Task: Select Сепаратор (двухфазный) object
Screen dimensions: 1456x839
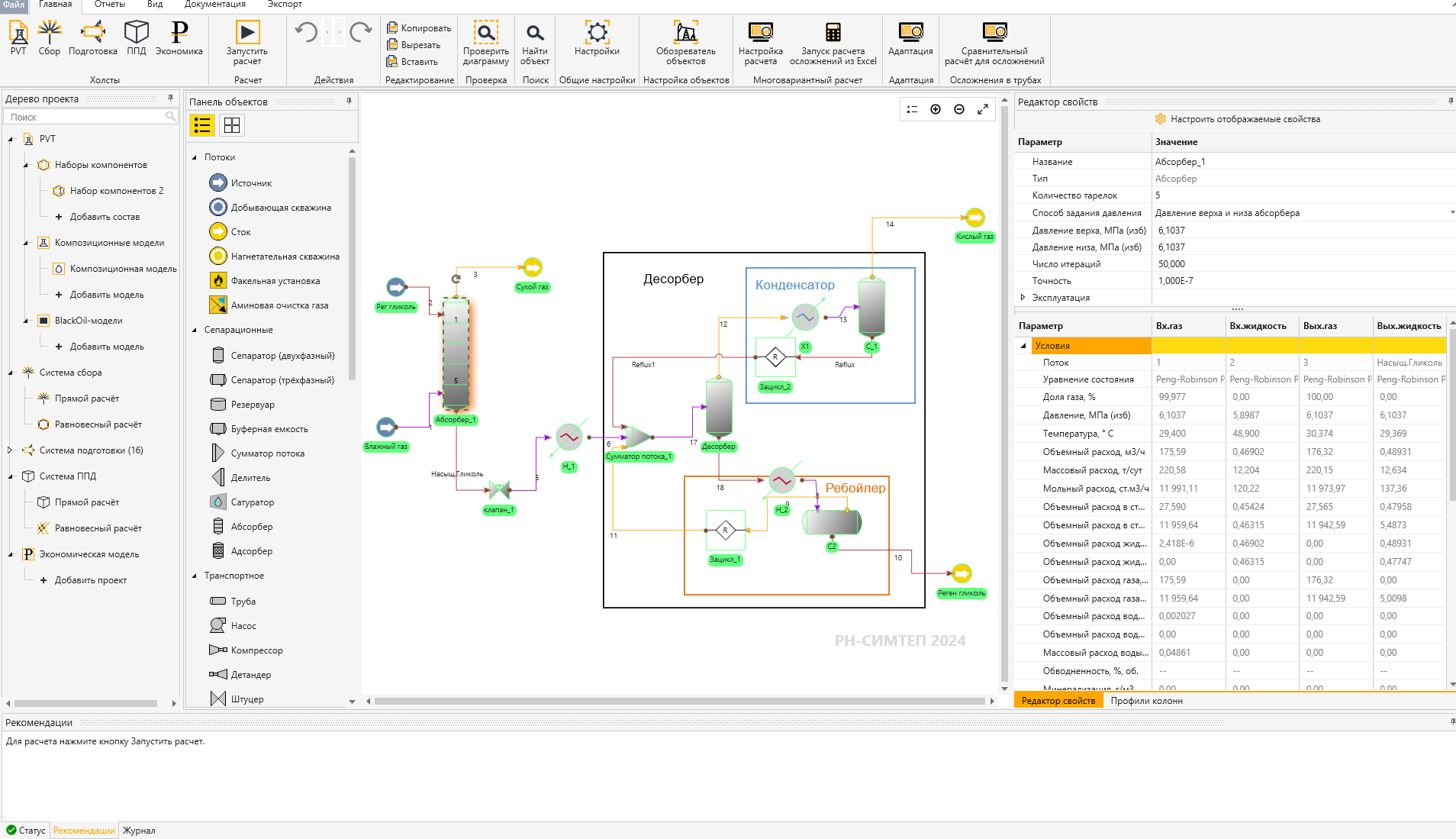Action: [272, 356]
